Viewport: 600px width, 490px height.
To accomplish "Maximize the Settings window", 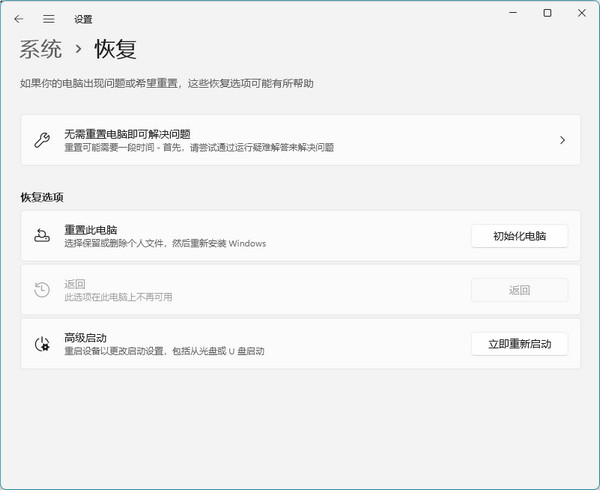I will (548, 13).
